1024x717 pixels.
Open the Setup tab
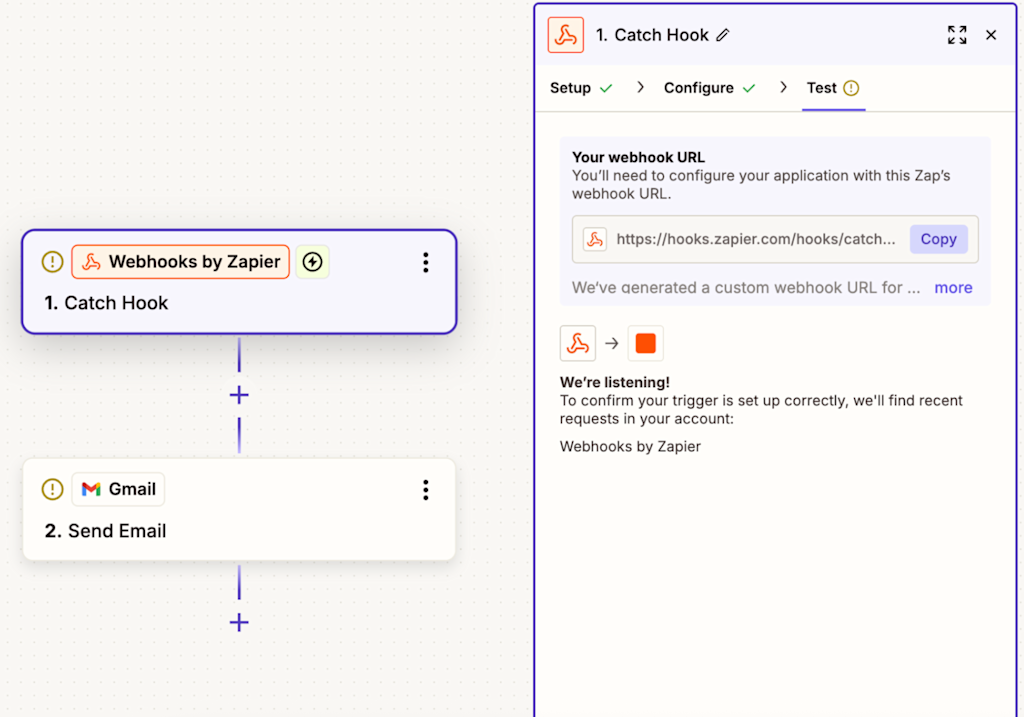[570, 88]
